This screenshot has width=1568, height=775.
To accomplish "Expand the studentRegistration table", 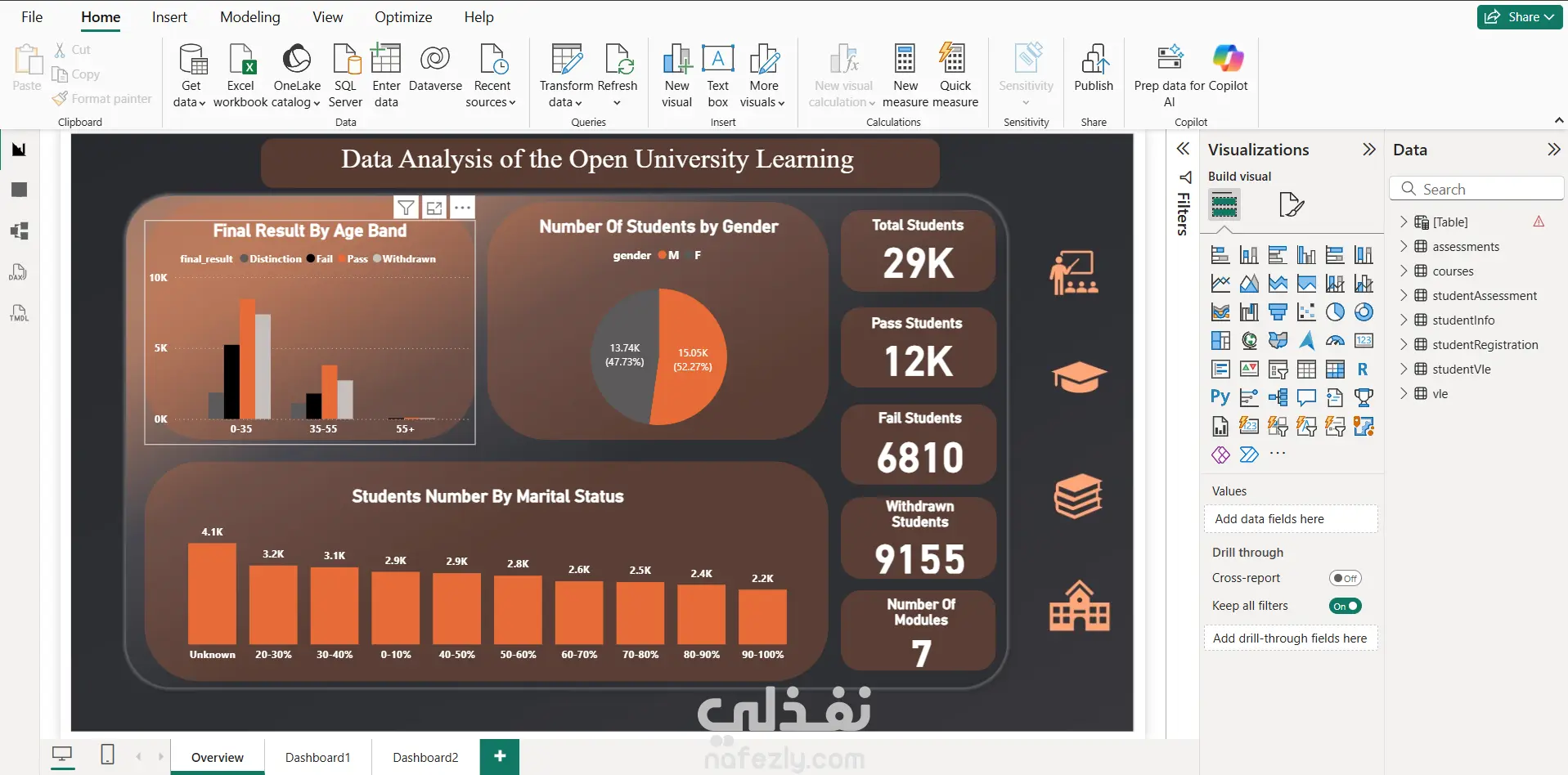I will coord(1404,344).
